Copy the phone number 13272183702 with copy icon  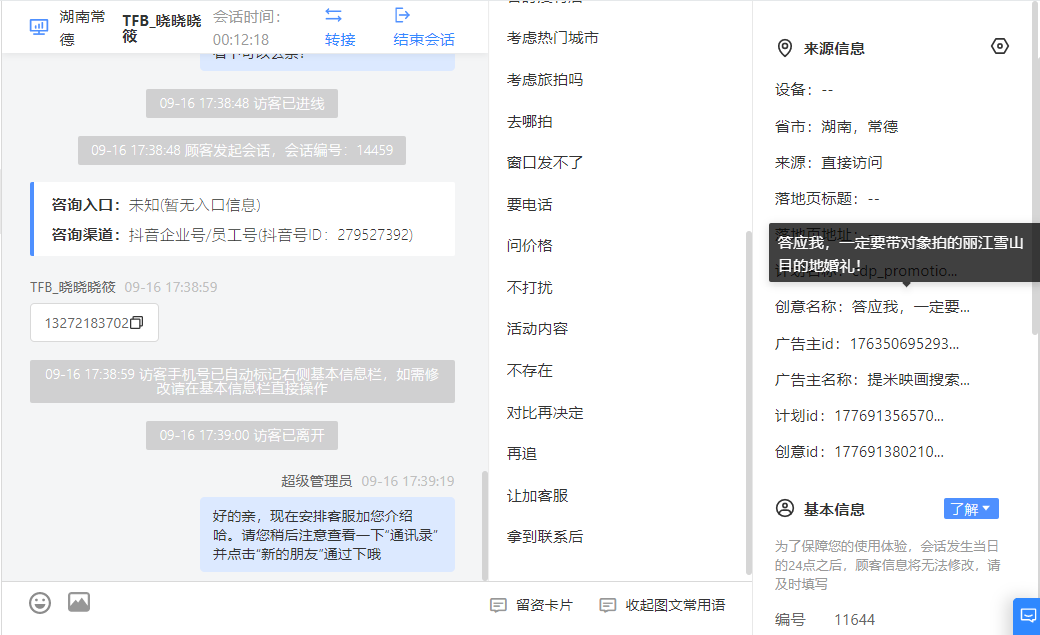coord(137,322)
